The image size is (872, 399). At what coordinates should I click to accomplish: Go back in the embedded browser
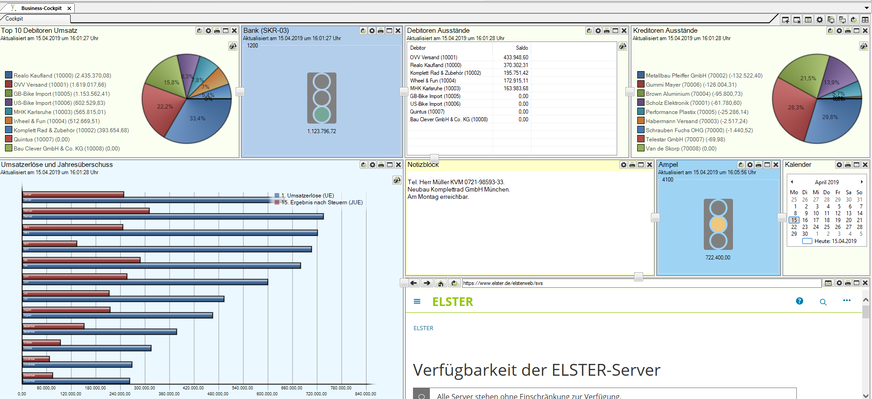click(414, 283)
